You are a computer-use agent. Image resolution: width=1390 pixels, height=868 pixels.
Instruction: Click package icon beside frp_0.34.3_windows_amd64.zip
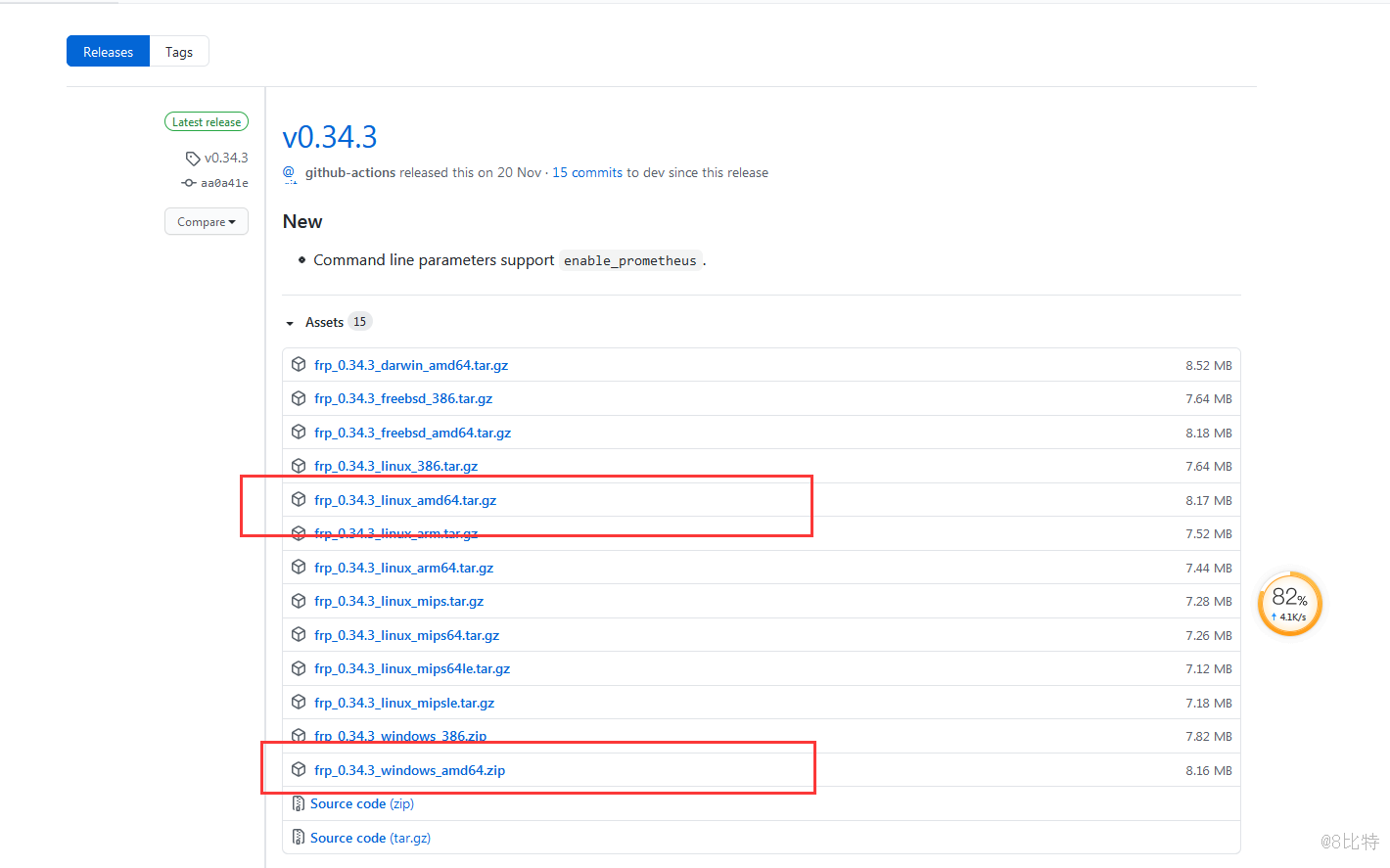299,770
